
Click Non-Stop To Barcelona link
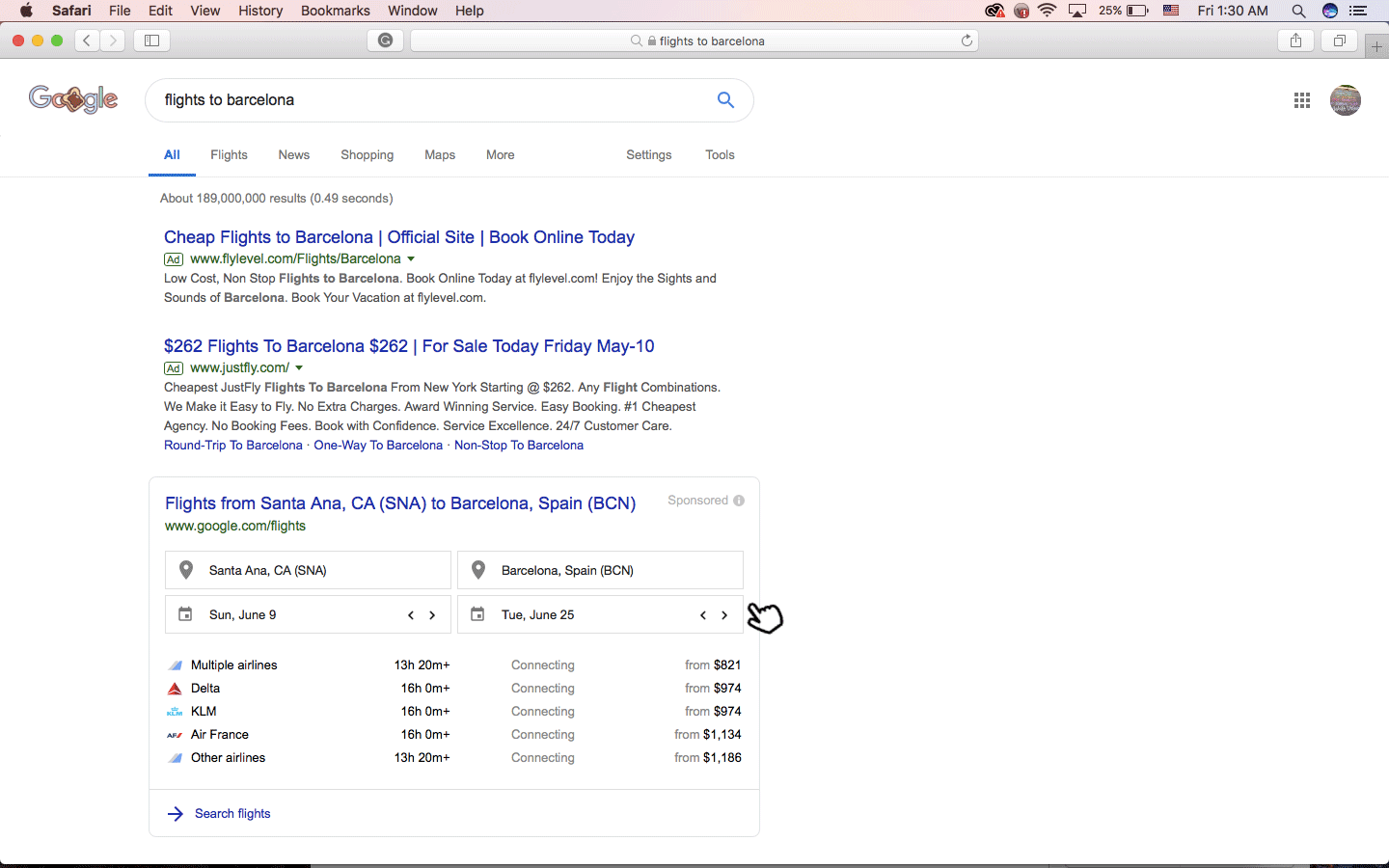(x=519, y=446)
